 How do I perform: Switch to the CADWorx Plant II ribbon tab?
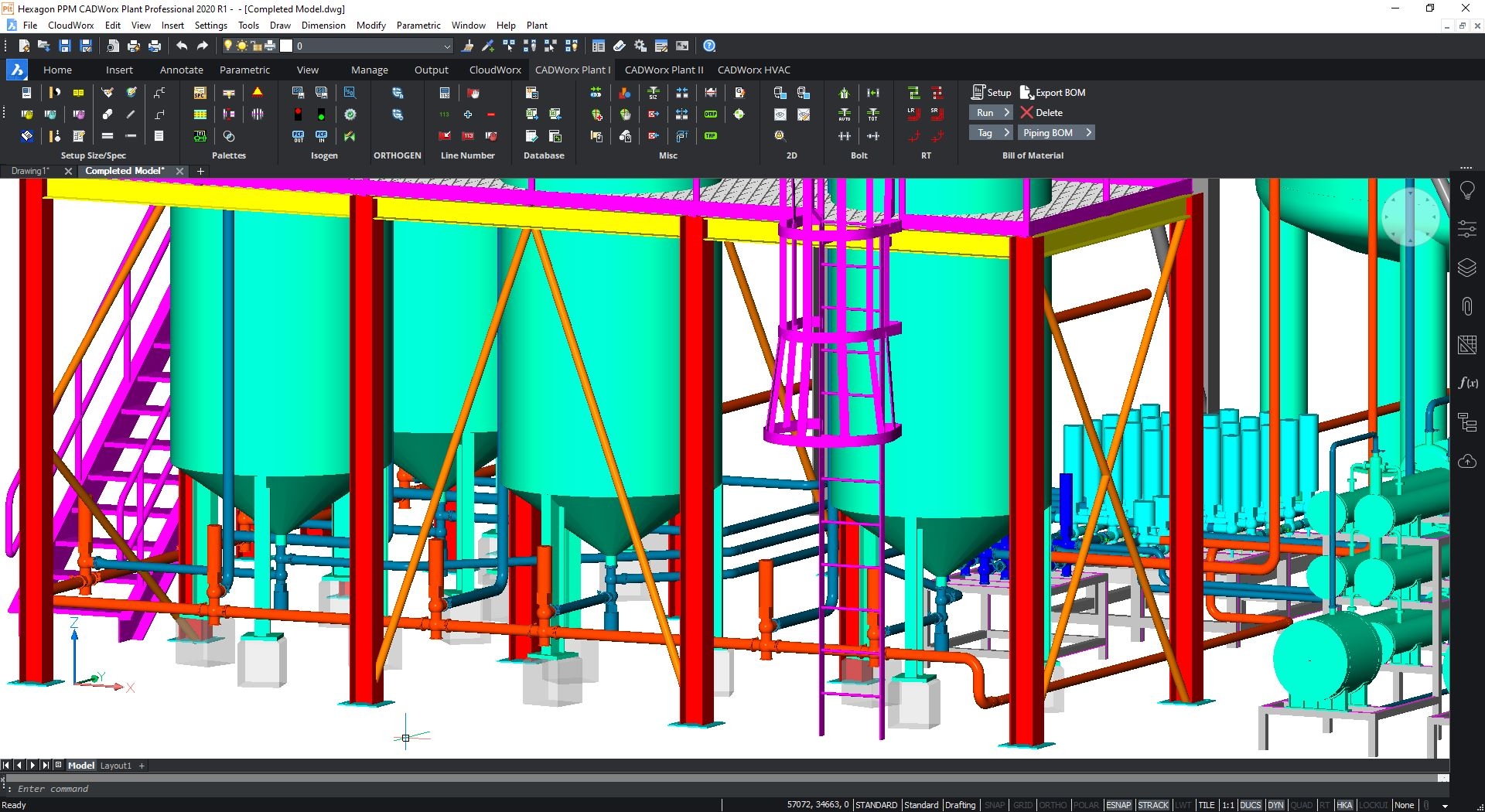click(664, 70)
